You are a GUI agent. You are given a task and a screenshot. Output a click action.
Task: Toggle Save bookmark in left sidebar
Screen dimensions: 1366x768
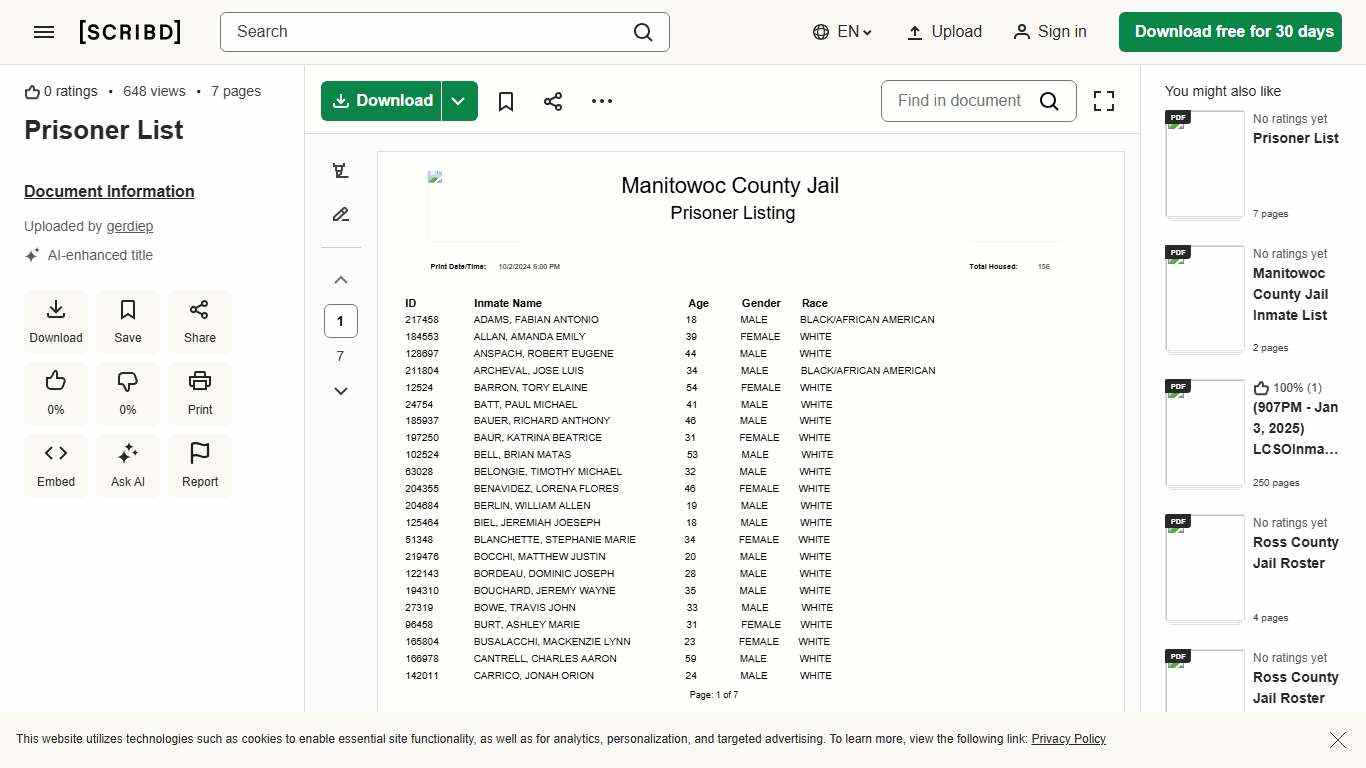pos(128,321)
